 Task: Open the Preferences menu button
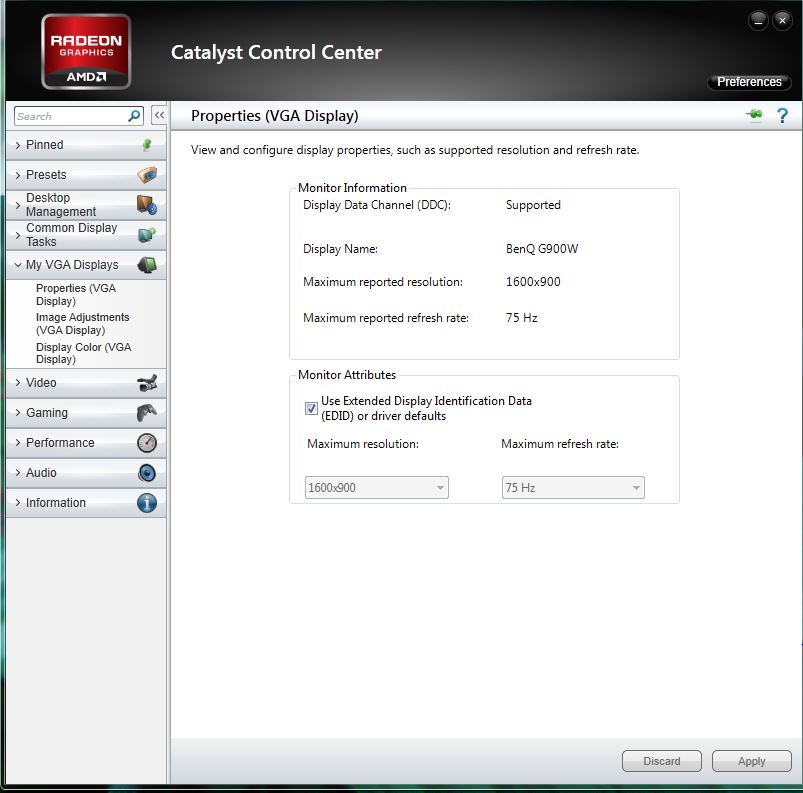749,82
